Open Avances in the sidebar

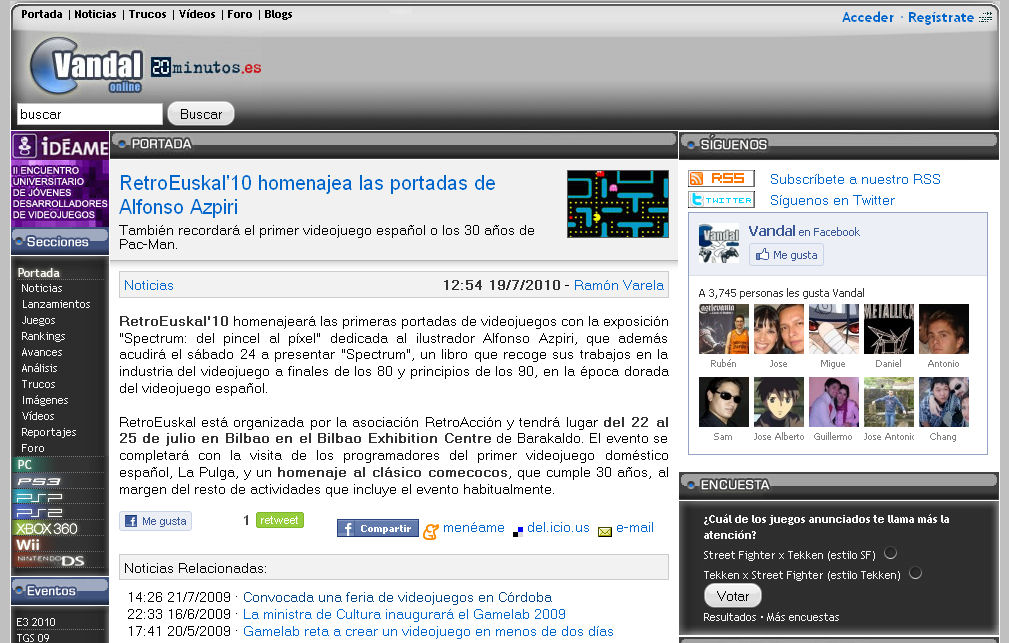tap(42, 352)
